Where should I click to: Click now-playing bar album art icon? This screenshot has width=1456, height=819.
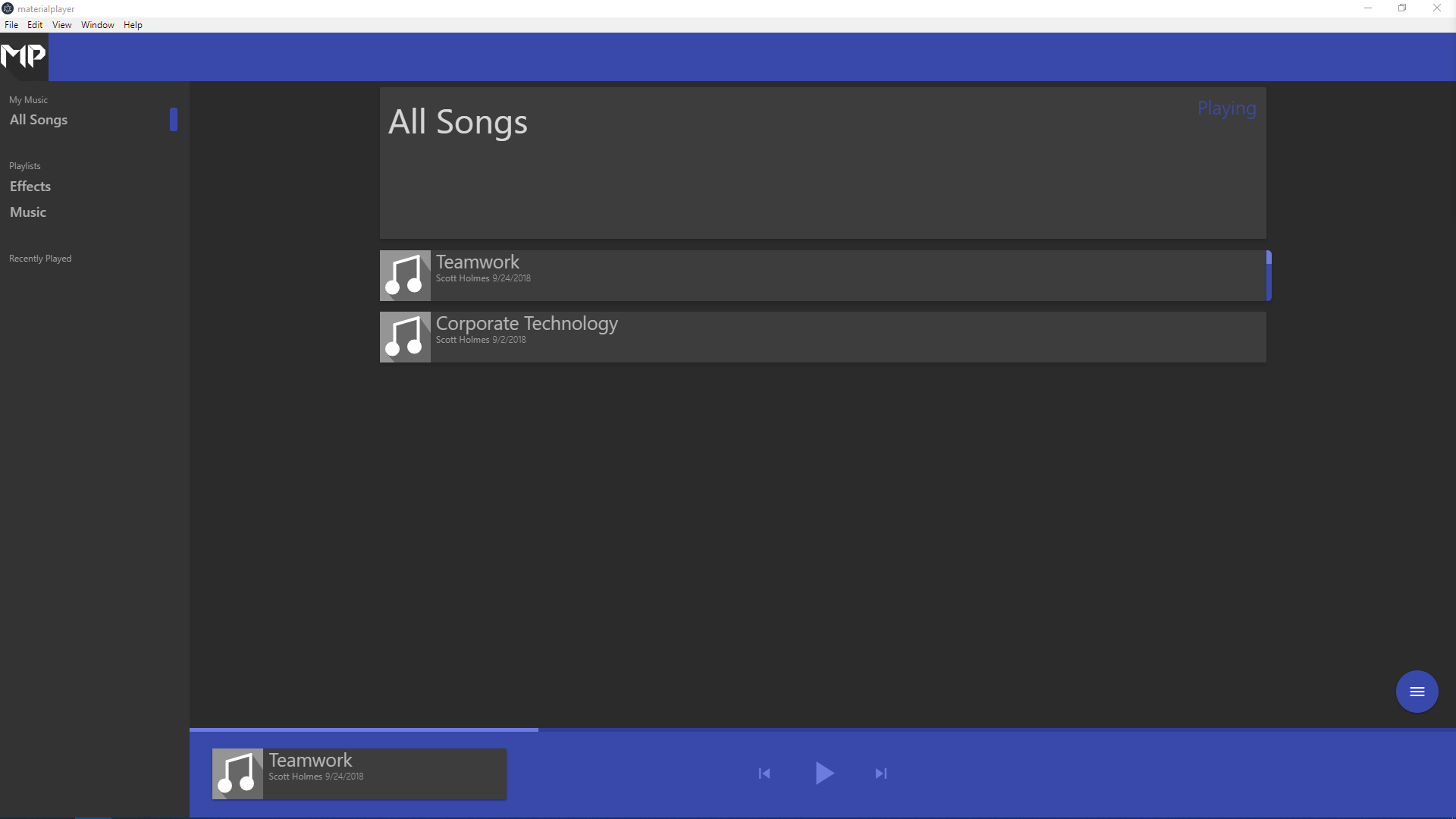point(237,774)
